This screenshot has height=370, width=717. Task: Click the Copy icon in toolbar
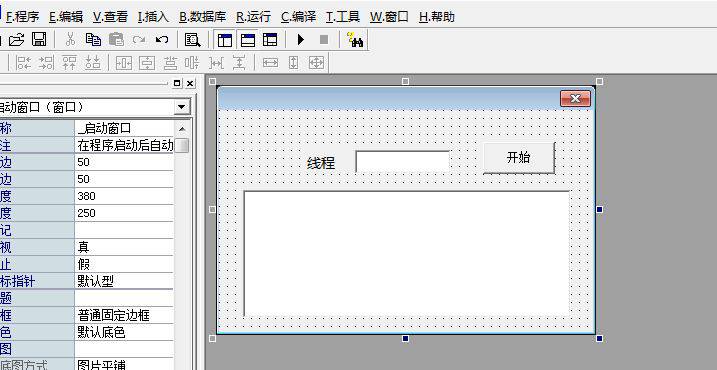pyautogui.click(x=93, y=40)
